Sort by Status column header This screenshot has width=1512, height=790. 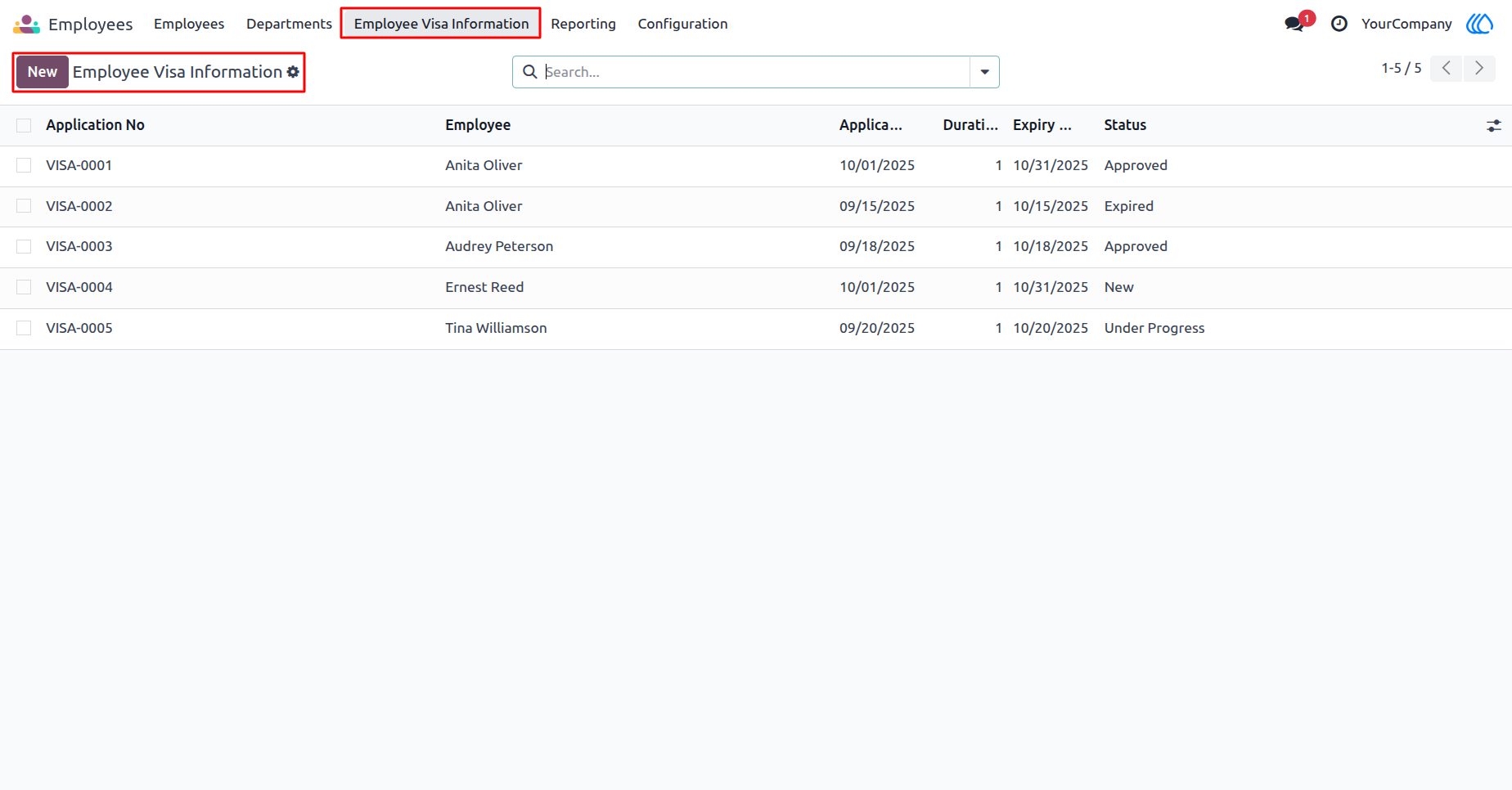point(1125,125)
